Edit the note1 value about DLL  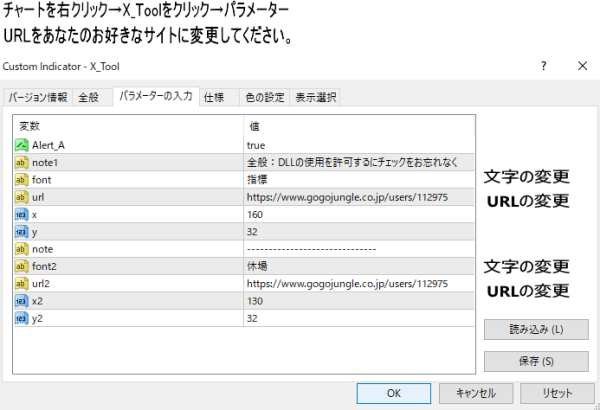tap(359, 163)
